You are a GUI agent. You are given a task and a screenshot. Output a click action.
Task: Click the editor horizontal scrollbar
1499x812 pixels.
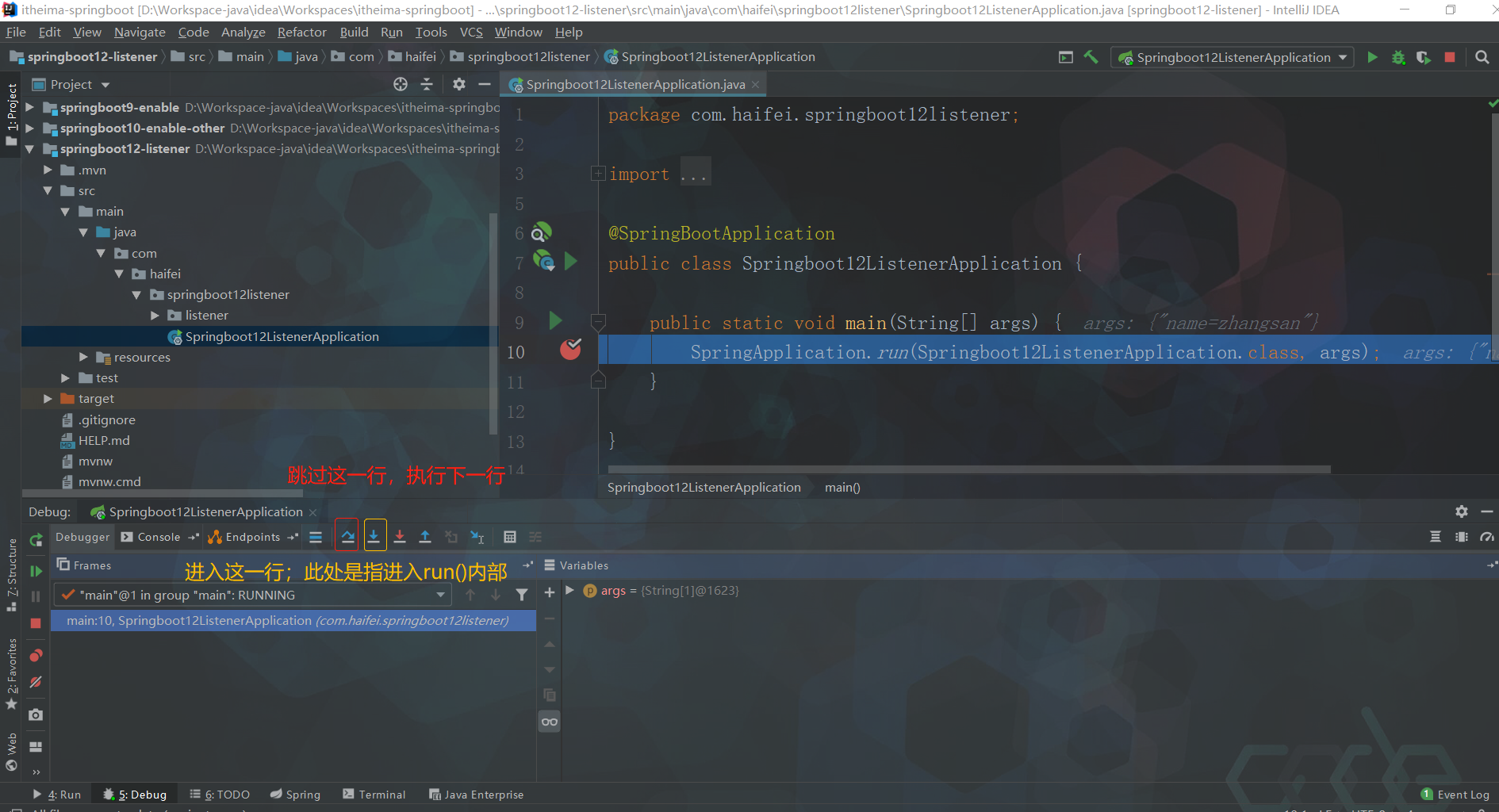[969, 469]
